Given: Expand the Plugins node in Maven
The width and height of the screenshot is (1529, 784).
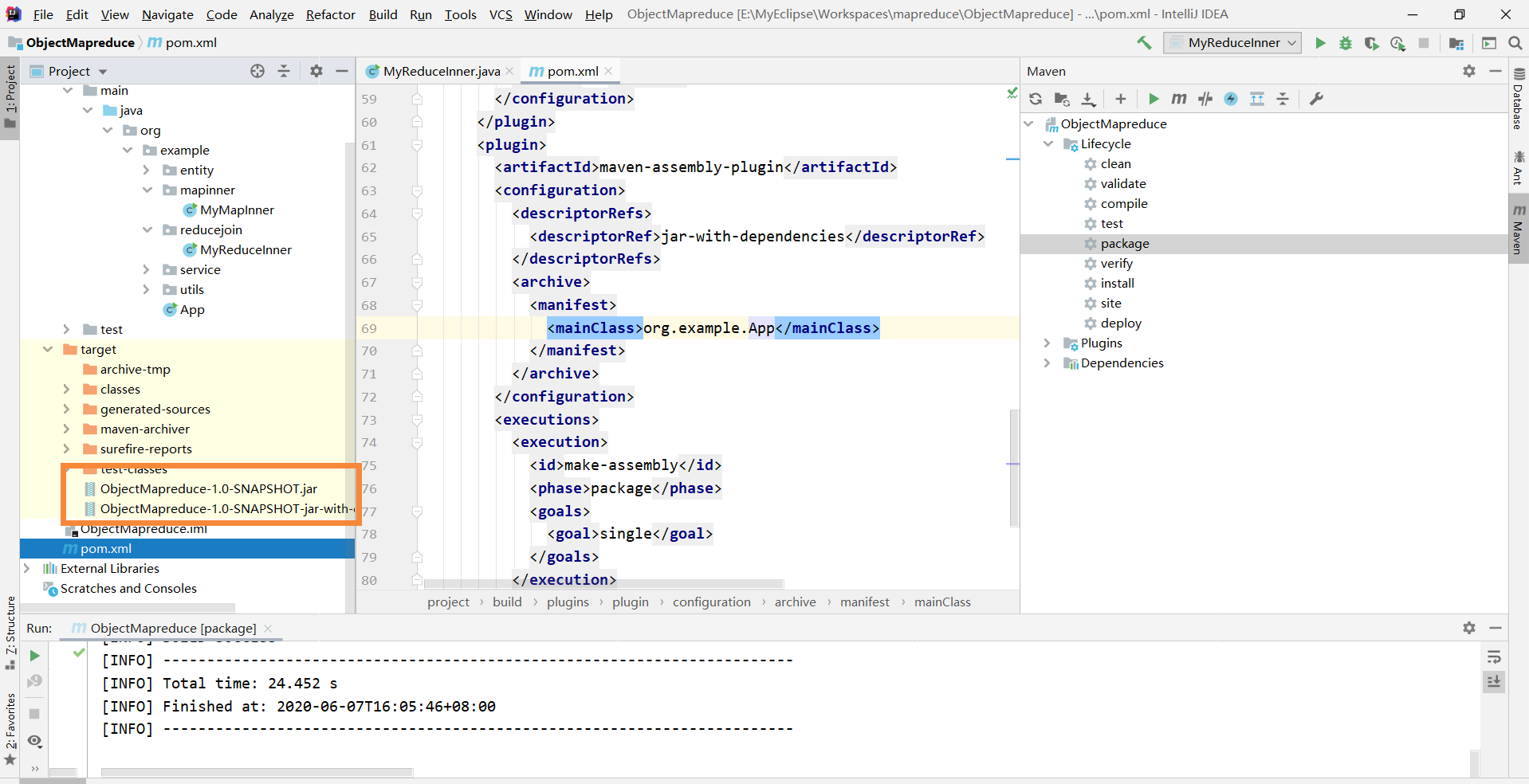Looking at the screenshot, I should [x=1048, y=343].
